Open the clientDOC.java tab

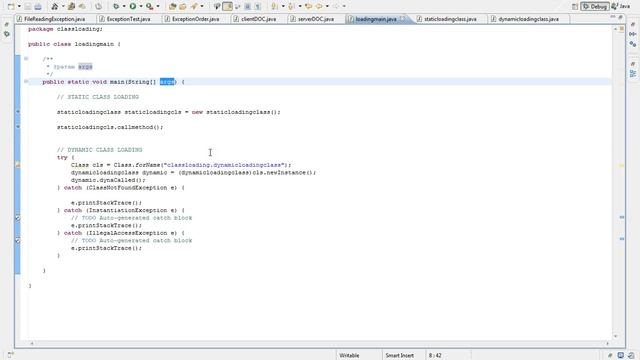point(258,19)
